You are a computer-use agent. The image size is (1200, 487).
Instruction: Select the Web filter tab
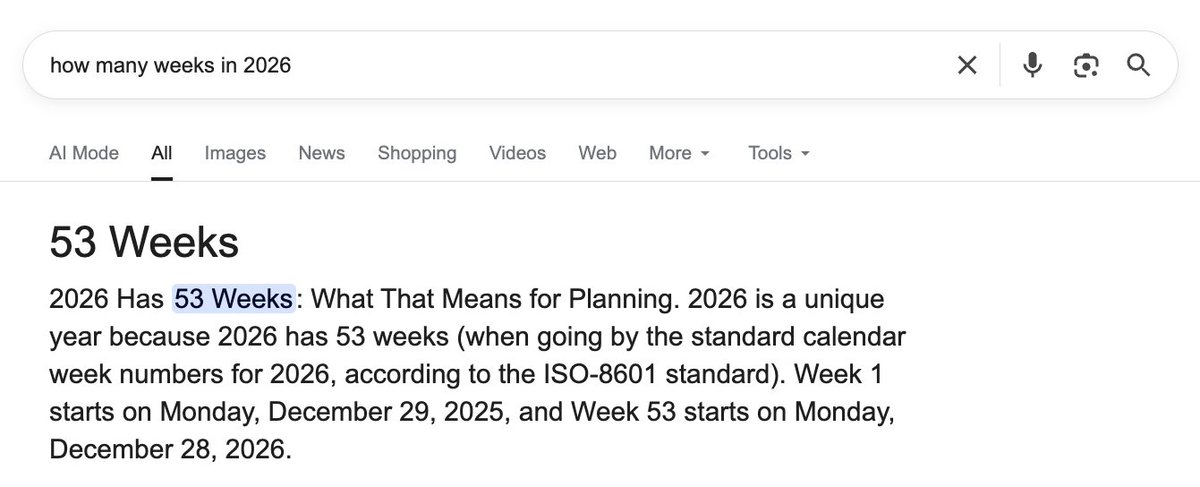tap(597, 153)
